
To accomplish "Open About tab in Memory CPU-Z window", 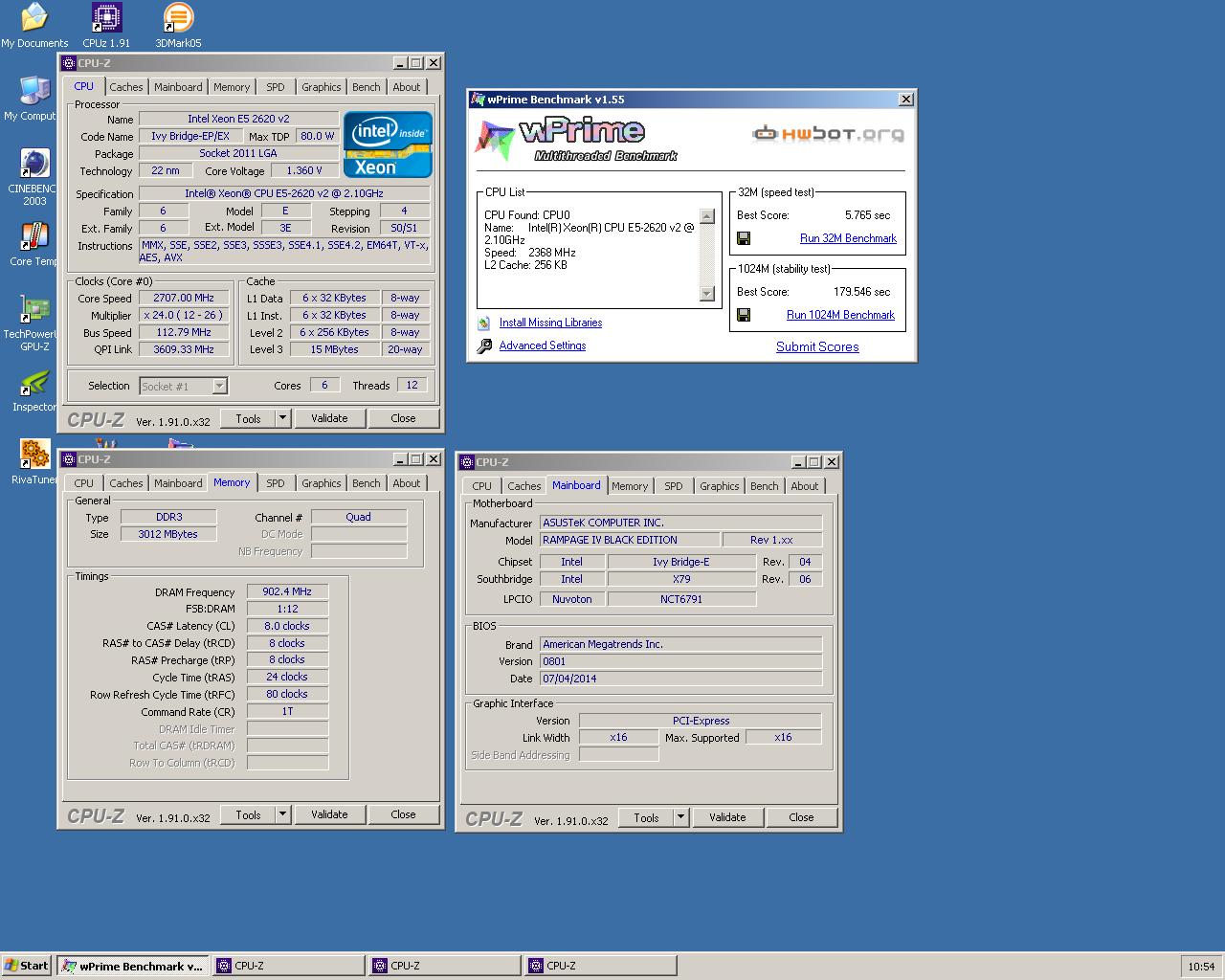I will point(406,483).
